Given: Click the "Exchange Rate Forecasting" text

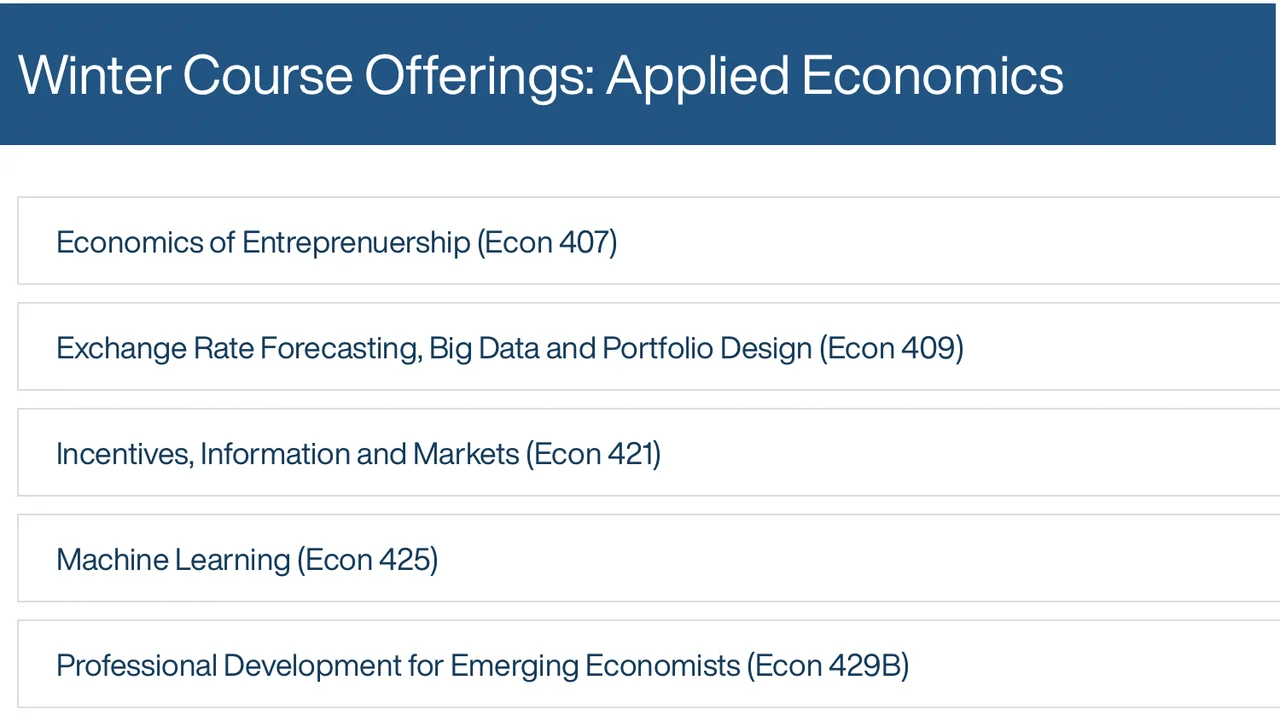Looking at the screenshot, I should point(238,349).
